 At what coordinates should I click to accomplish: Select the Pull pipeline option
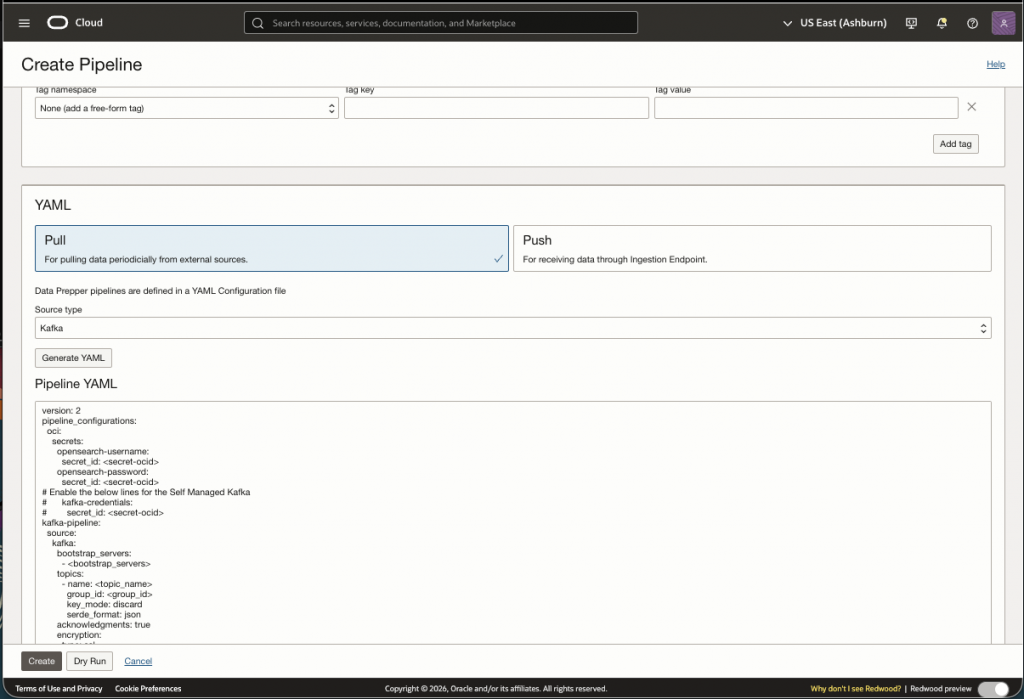(271, 248)
